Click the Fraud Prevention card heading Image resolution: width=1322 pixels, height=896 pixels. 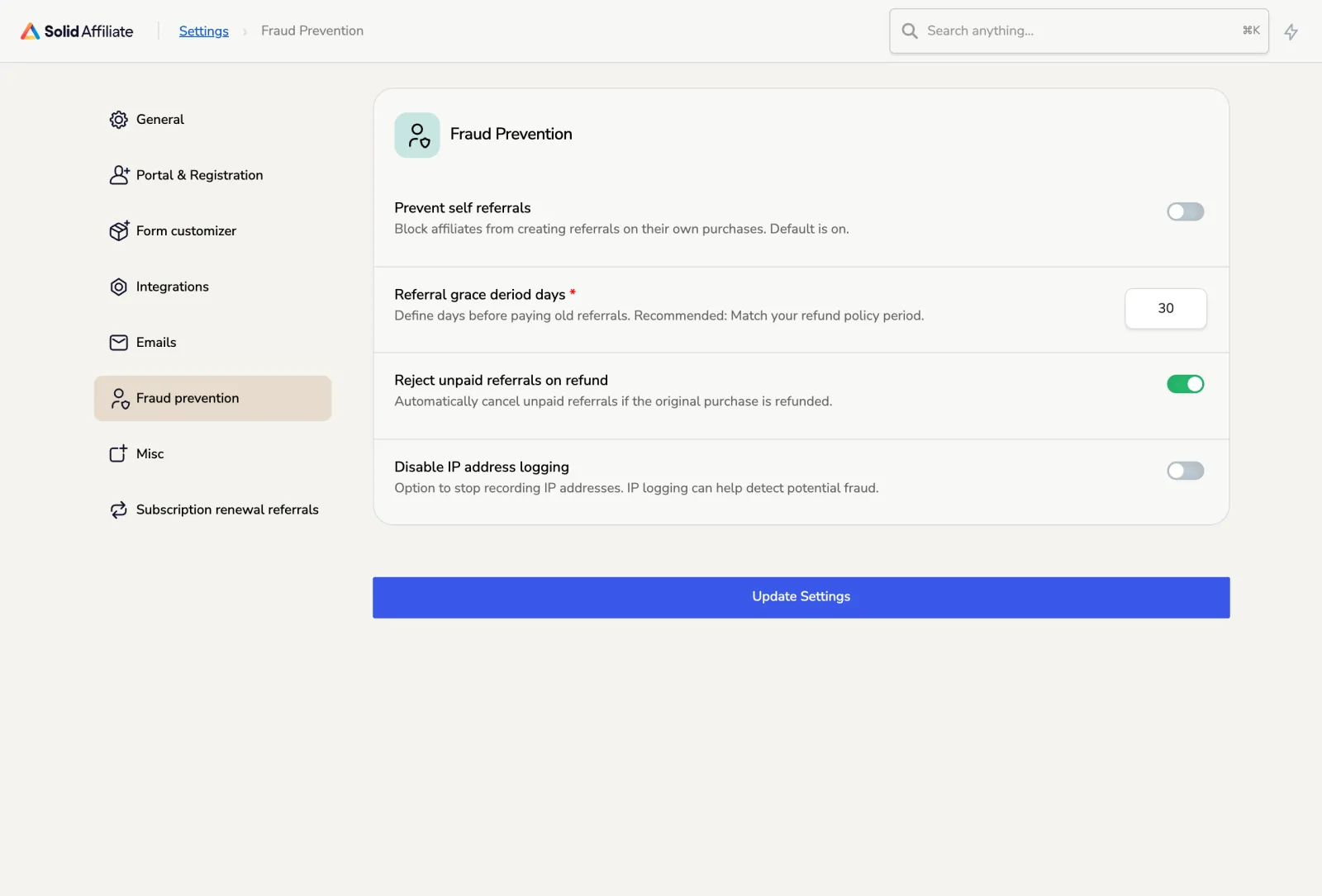point(511,135)
